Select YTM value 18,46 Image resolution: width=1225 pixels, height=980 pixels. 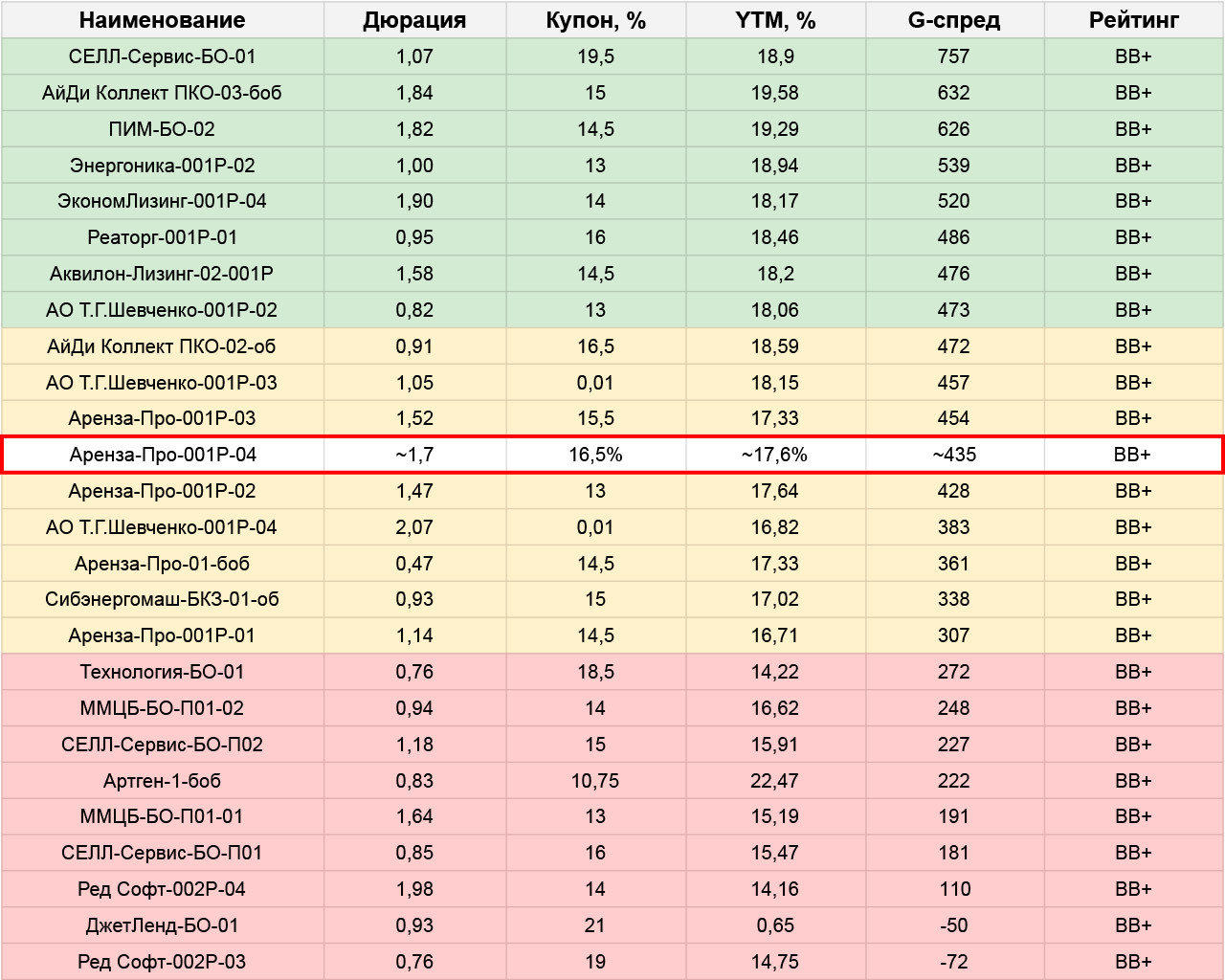[775, 237]
